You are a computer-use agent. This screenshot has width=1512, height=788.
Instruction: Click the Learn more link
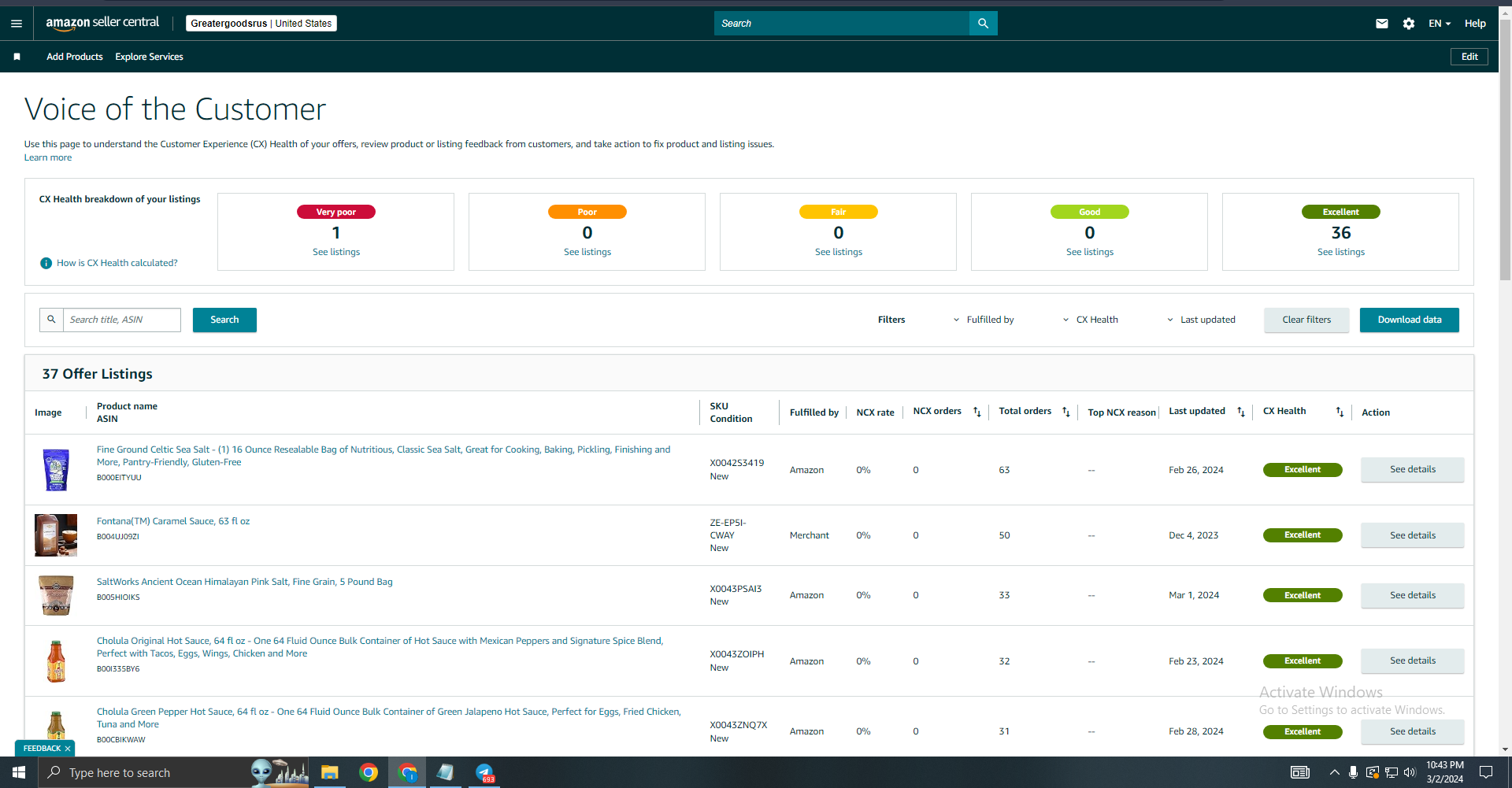click(x=48, y=157)
